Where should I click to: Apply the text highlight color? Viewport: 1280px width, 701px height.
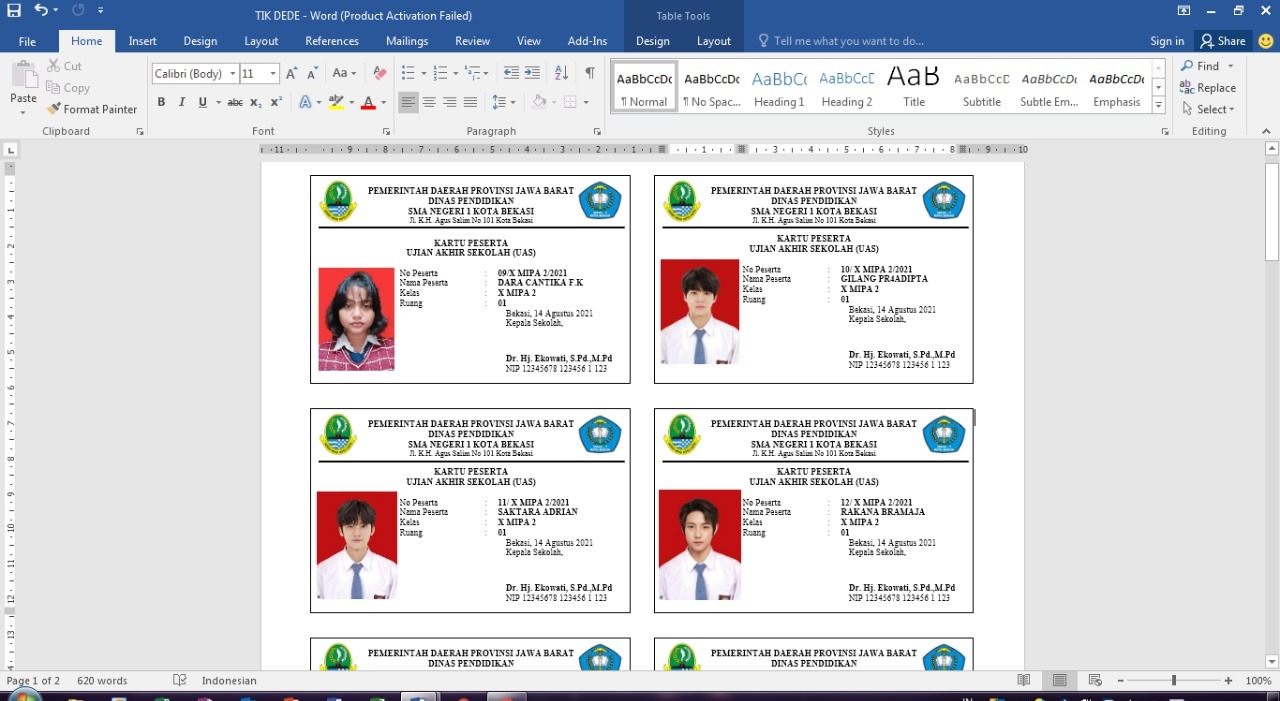(336, 102)
